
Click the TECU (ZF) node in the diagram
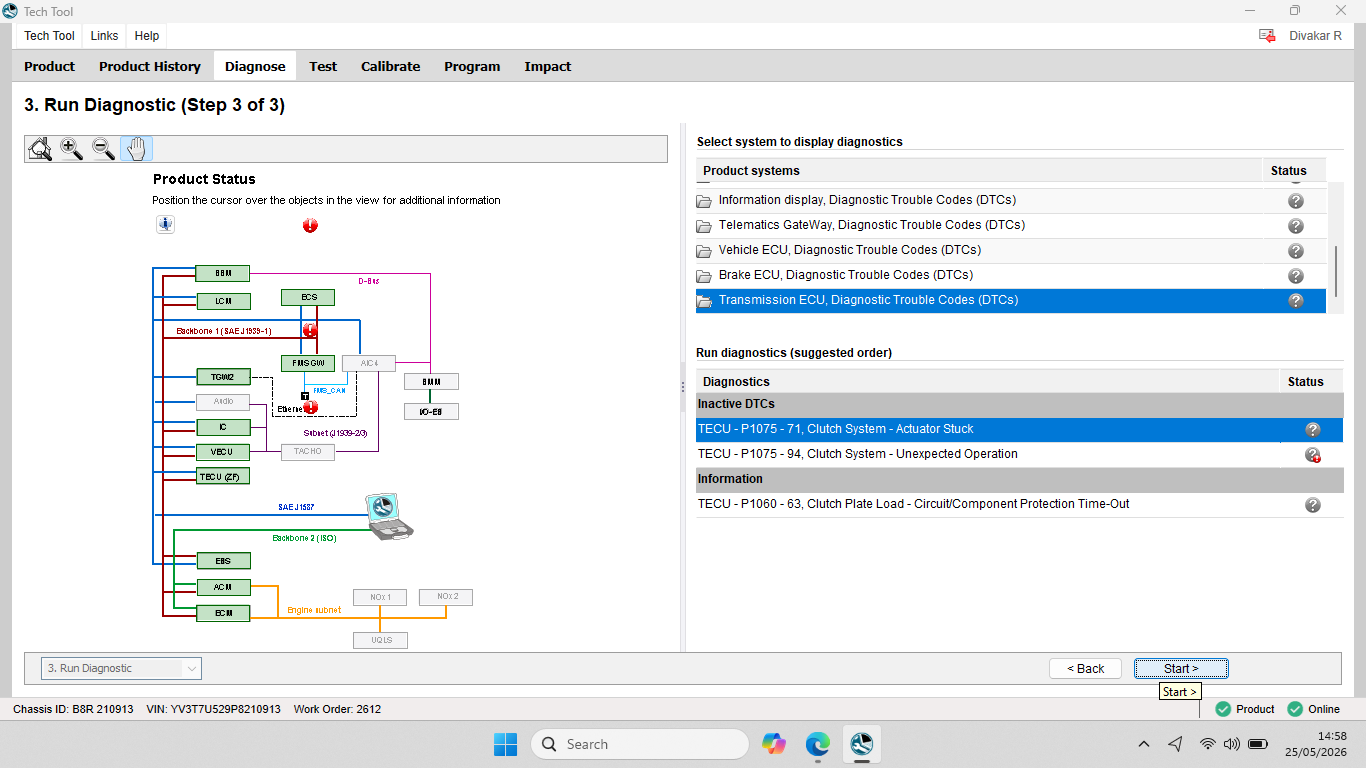pyautogui.click(x=223, y=477)
